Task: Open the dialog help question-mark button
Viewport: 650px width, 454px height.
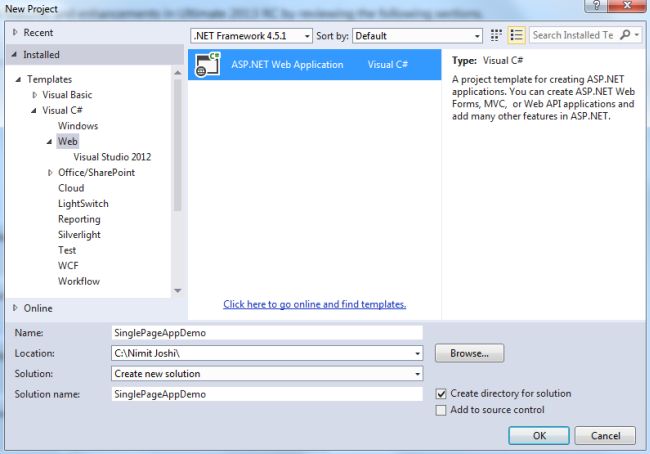Action: pos(596,6)
